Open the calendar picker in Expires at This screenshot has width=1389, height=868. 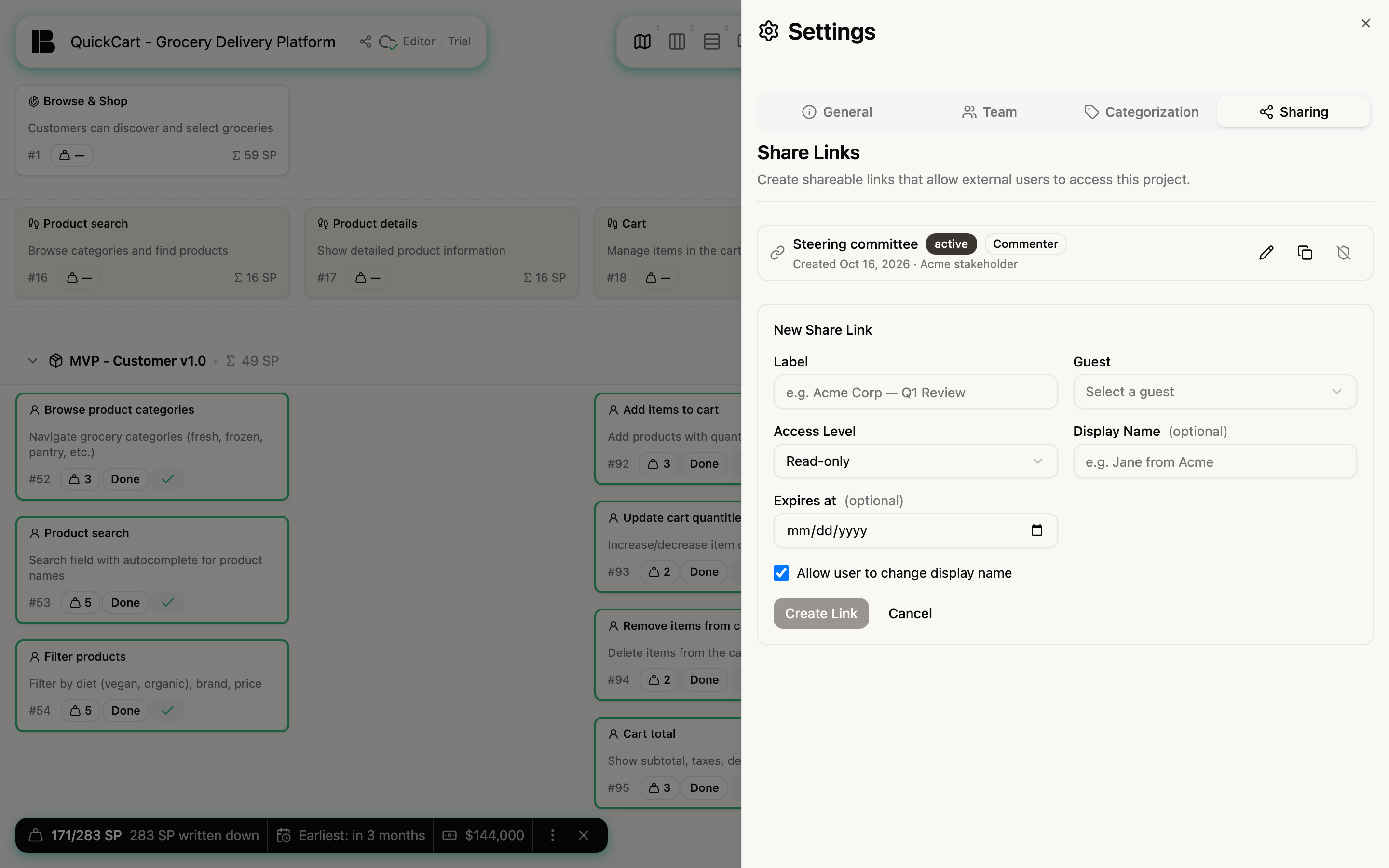tap(1036, 530)
